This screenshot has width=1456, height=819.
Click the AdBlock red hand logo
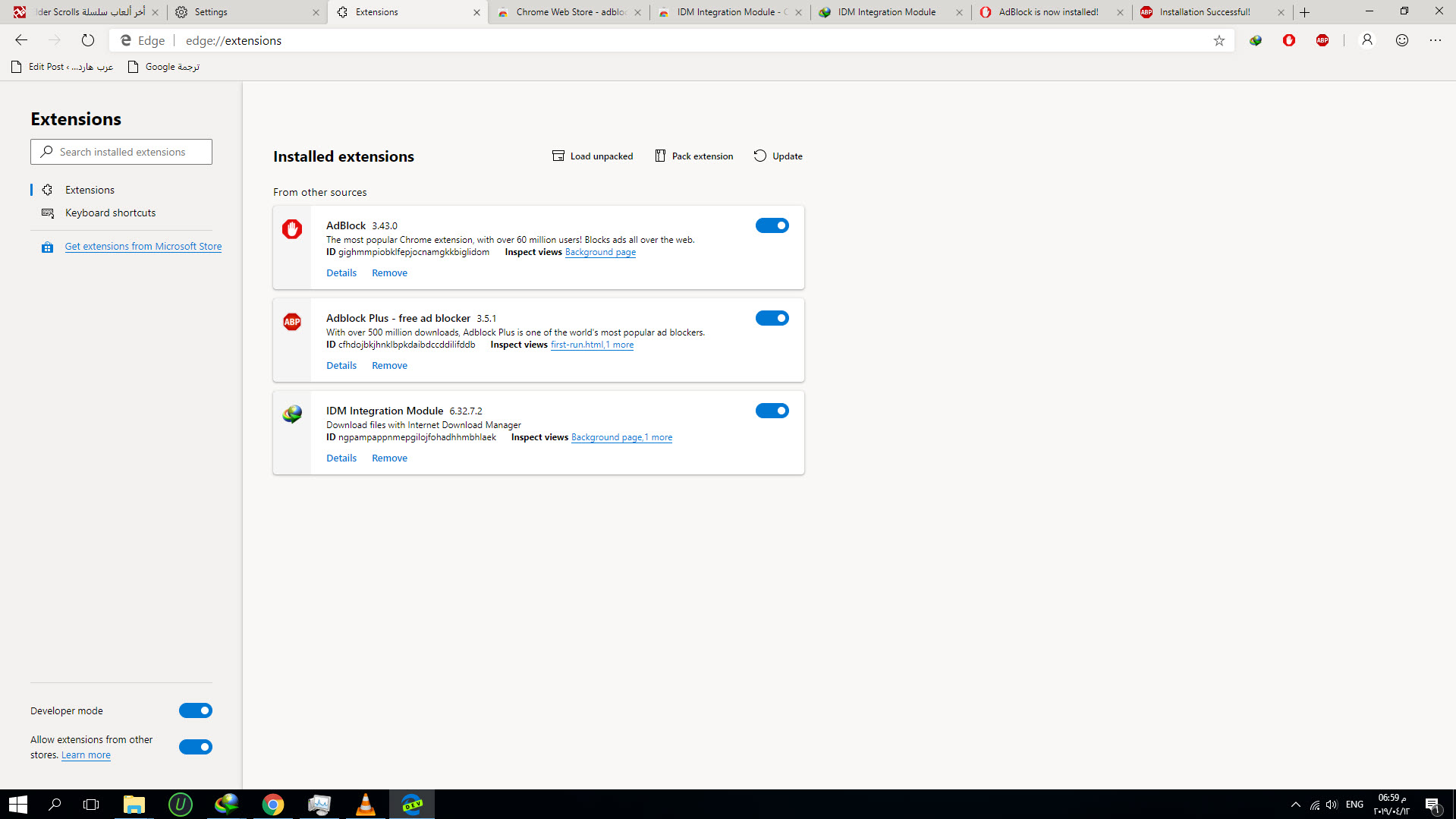coord(292,228)
